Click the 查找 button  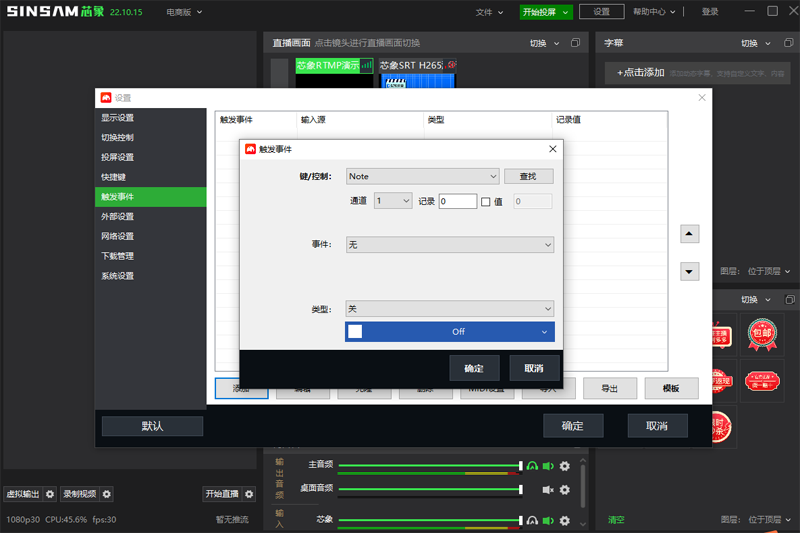pos(529,176)
